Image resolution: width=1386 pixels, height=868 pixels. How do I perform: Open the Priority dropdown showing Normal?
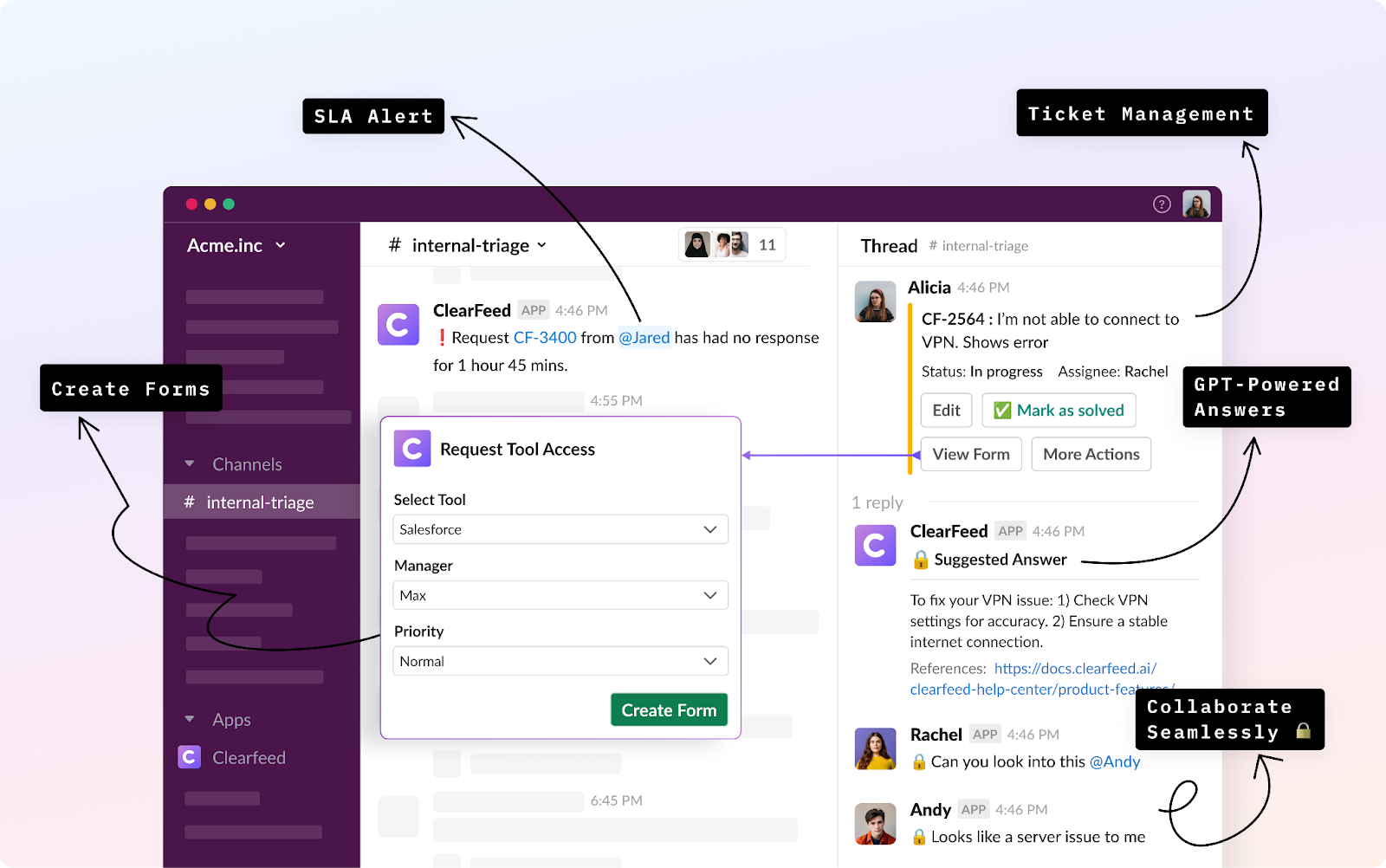(560, 661)
